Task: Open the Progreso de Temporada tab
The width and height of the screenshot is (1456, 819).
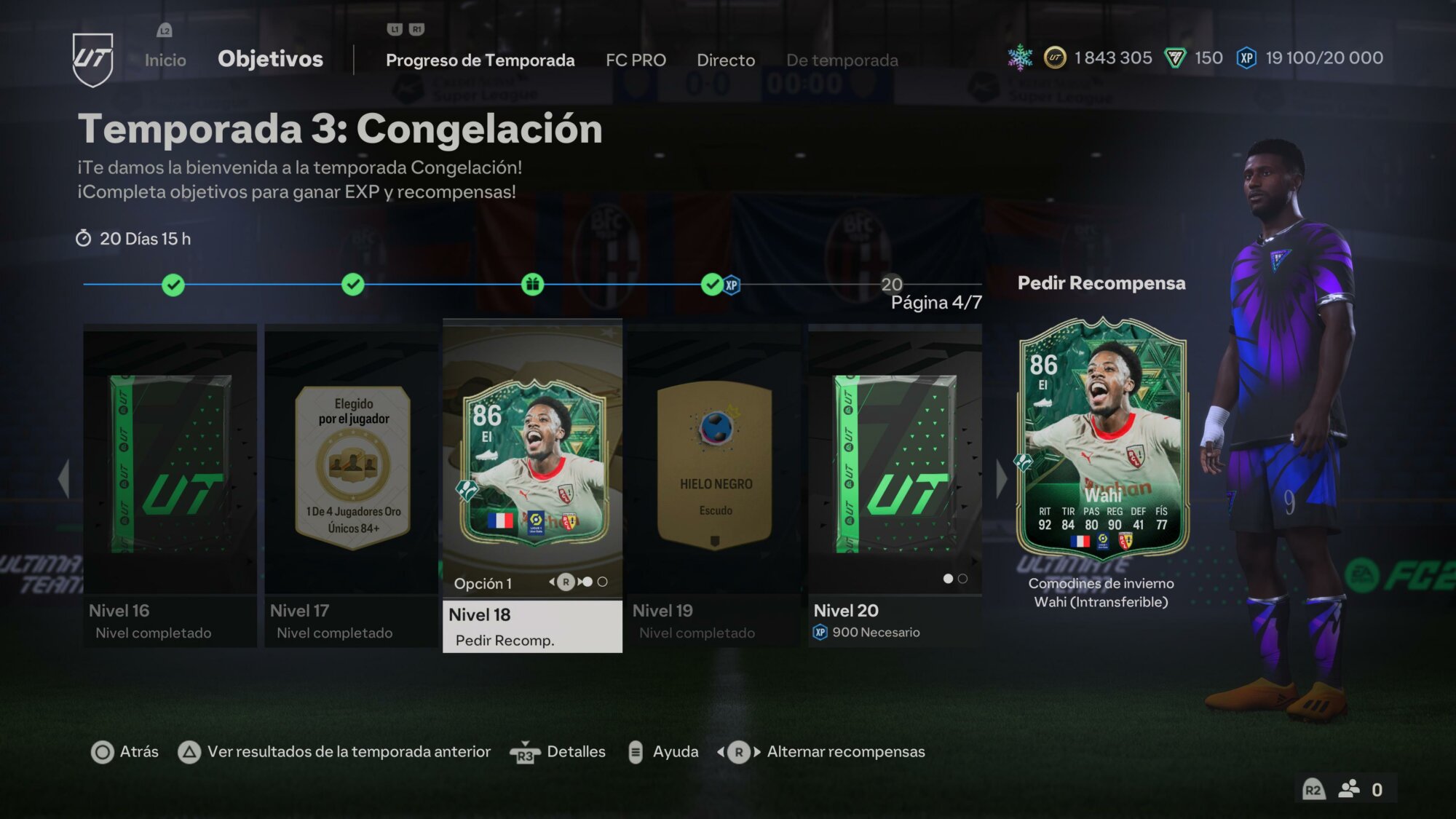Action: pos(480,60)
